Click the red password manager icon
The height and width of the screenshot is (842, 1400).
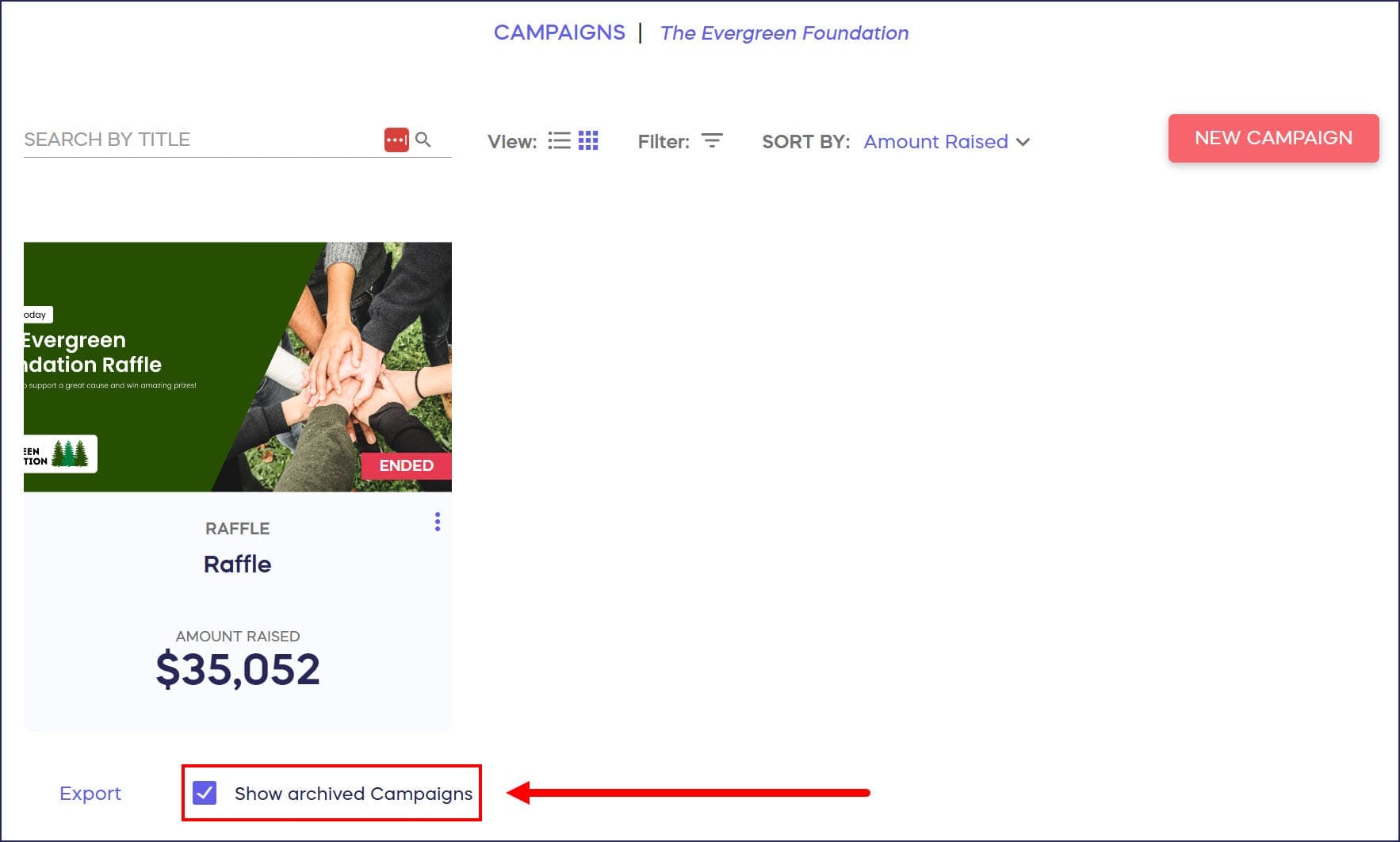[396, 140]
